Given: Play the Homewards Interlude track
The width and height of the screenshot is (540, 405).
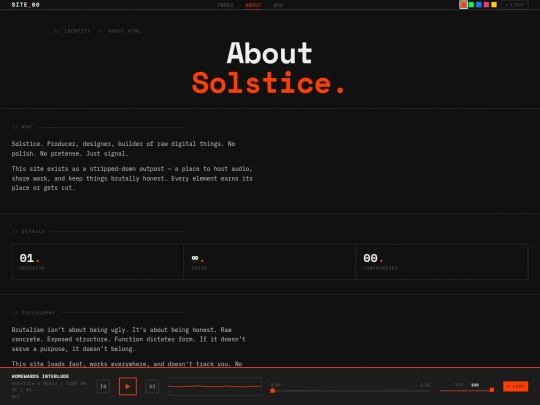Looking at the screenshot, I should point(128,386).
